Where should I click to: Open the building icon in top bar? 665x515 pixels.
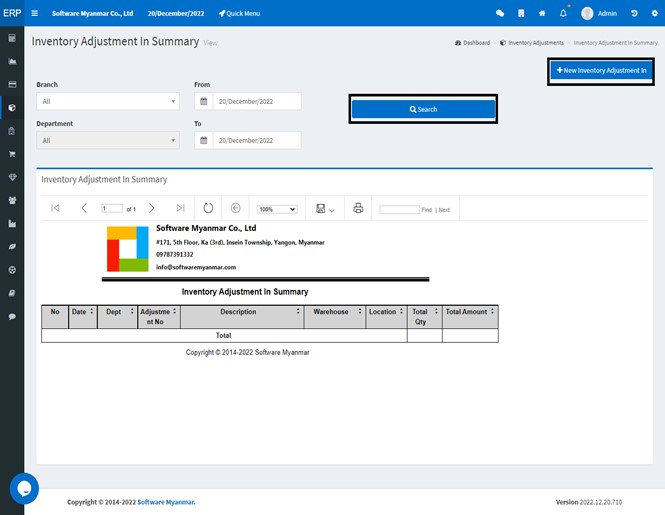521,13
